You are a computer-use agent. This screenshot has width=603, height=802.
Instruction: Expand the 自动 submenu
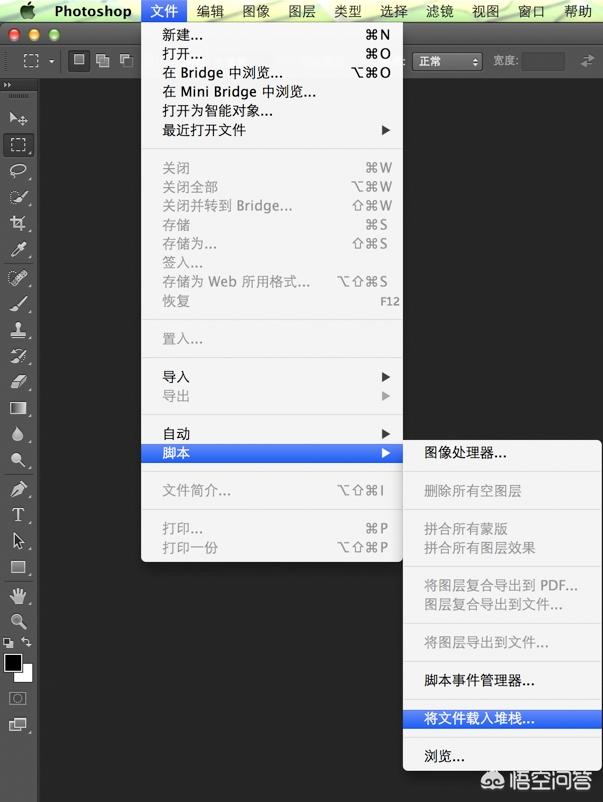pos(272,434)
